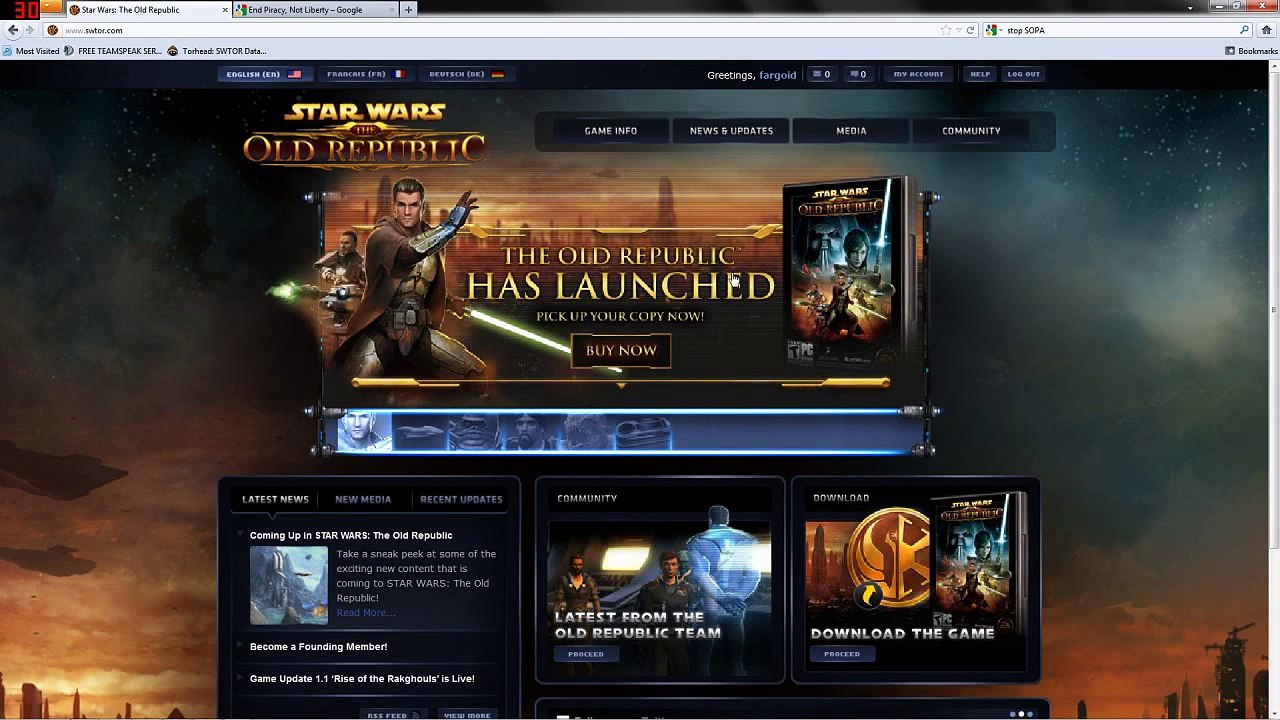Open the Community menu
The width and height of the screenshot is (1280, 720).
point(971,131)
